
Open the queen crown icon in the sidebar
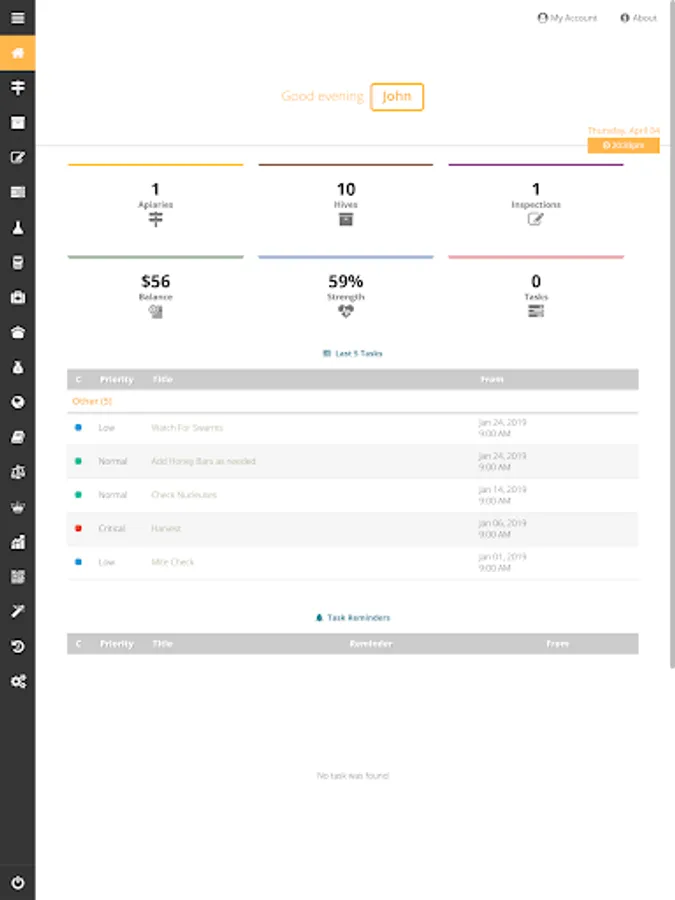point(18,507)
